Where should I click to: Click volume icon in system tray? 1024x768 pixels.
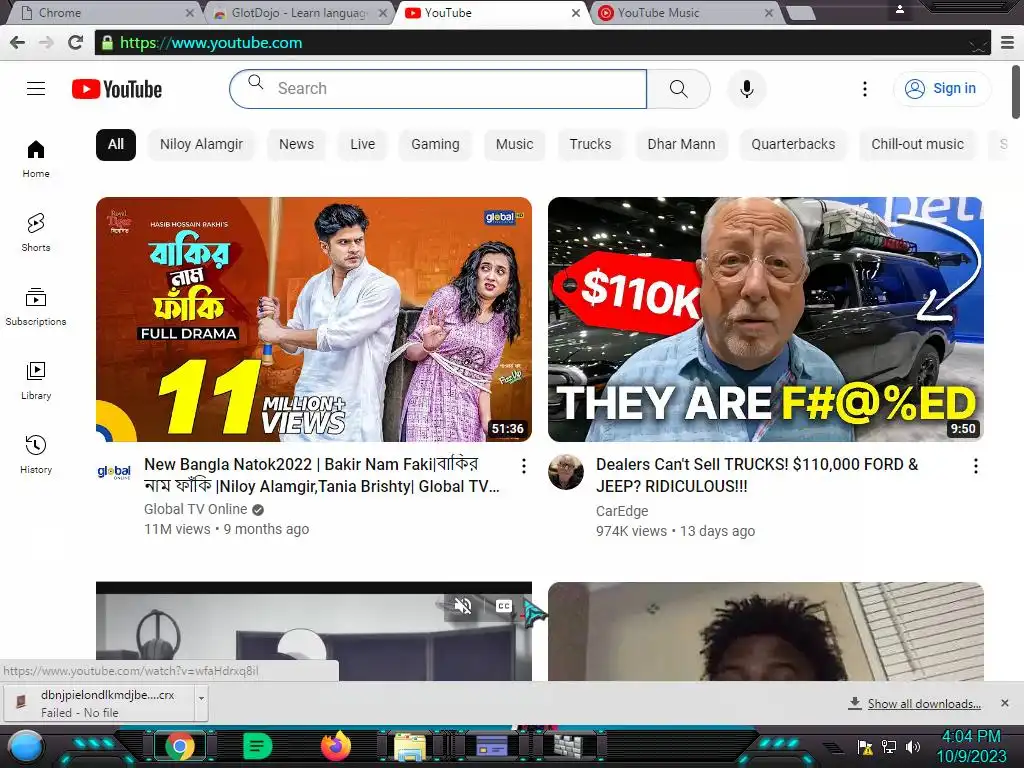pyautogui.click(x=912, y=746)
